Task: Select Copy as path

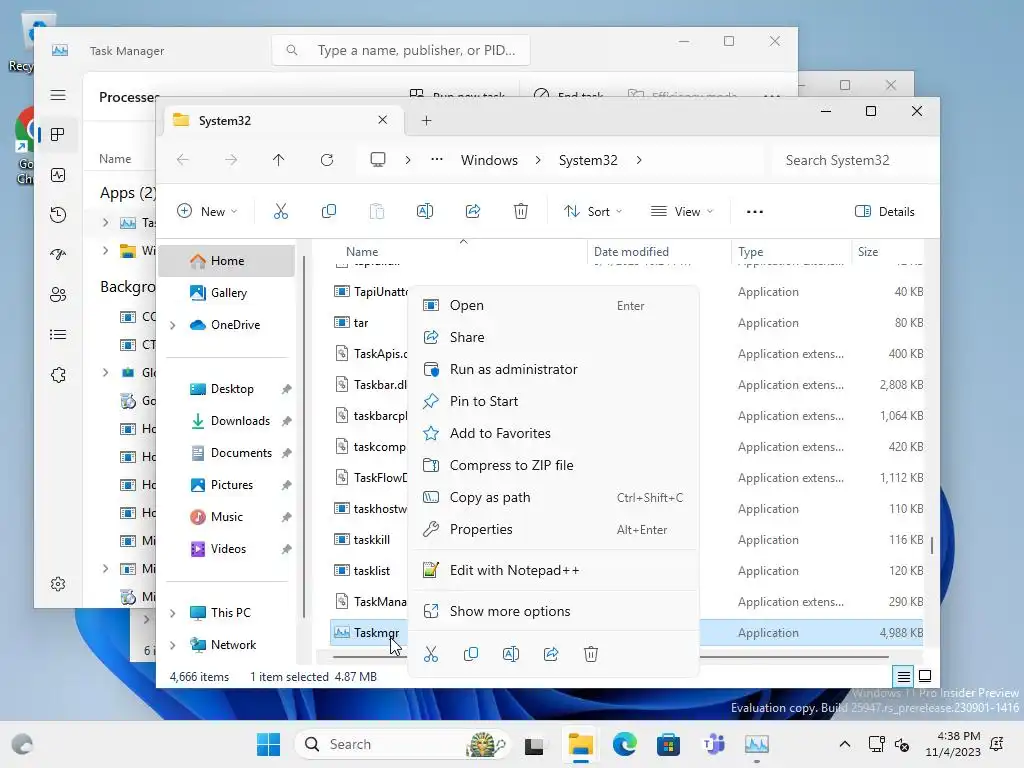Action: point(552,498)
